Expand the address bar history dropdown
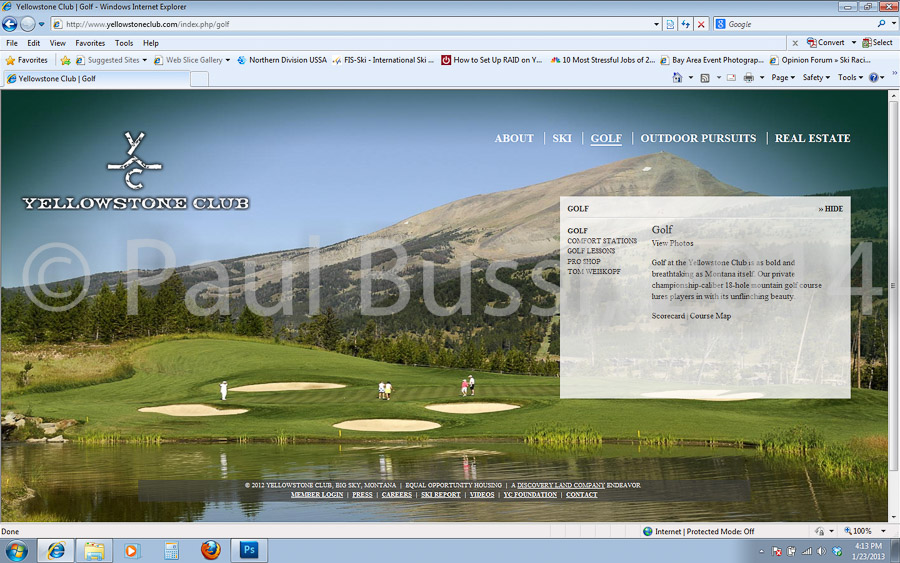Screen dimensions: 900x563 (x=656, y=24)
